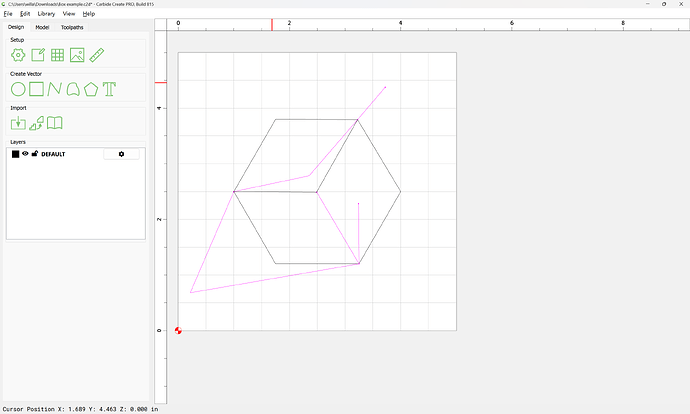The height and width of the screenshot is (414, 690).
Task: Click DEFAULT layer black color swatch
Action: 15,154
